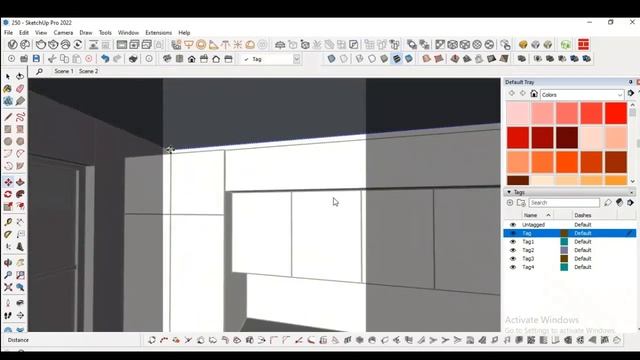Image resolution: width=640 pixels, height=360 pixels.
Task: Click the green cube extension icon
Action: [565, 44]
